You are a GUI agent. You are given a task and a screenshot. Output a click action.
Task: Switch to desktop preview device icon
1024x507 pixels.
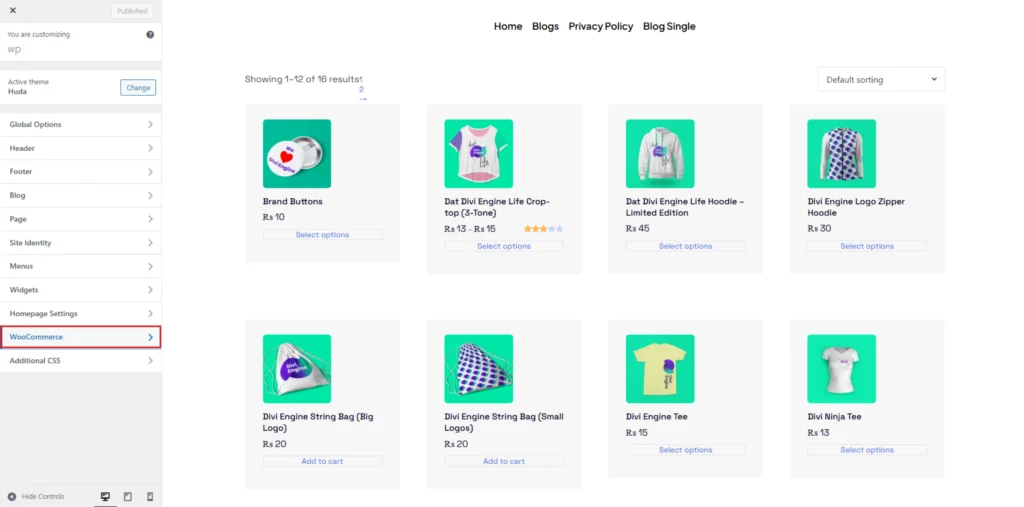coord(105,497)
